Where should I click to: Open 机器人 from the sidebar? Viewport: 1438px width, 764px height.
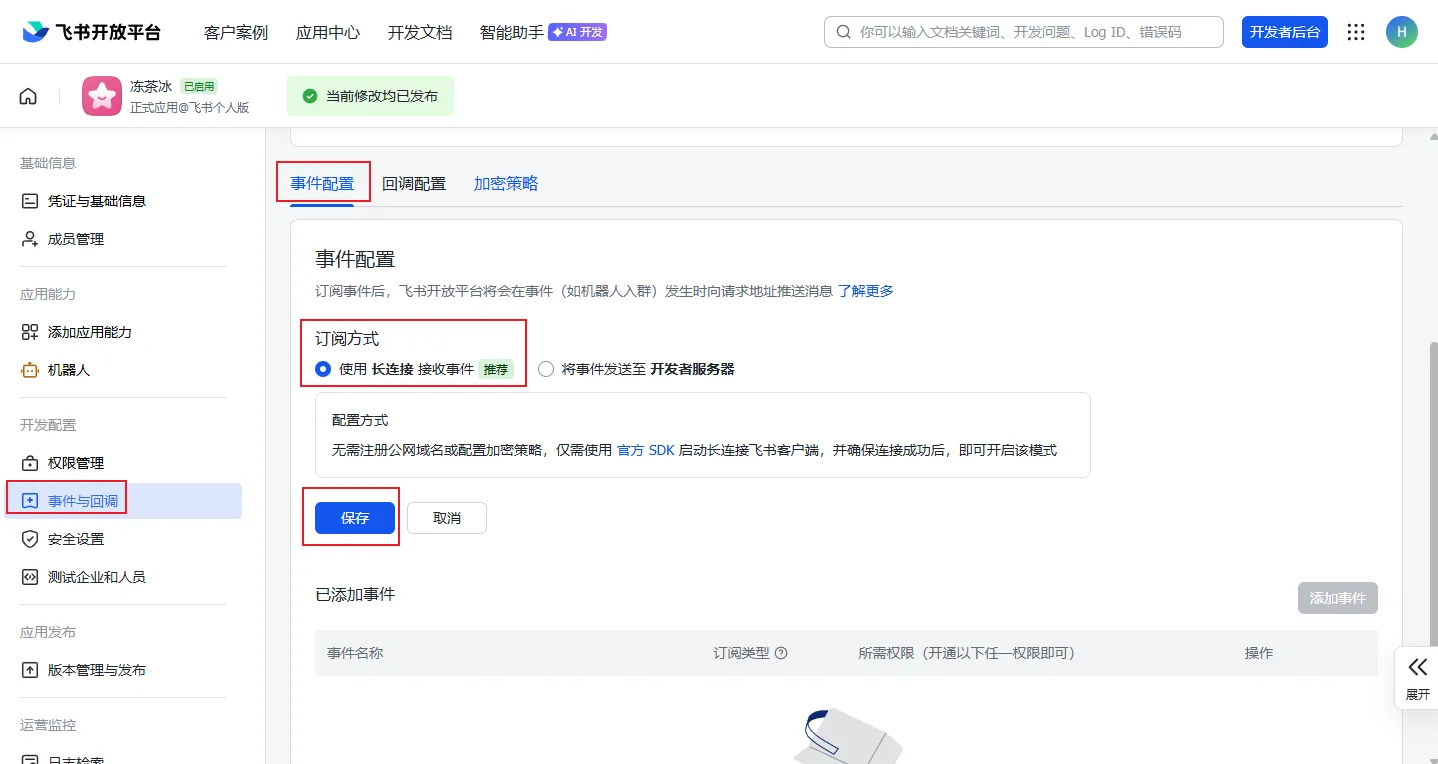point(68,370)
